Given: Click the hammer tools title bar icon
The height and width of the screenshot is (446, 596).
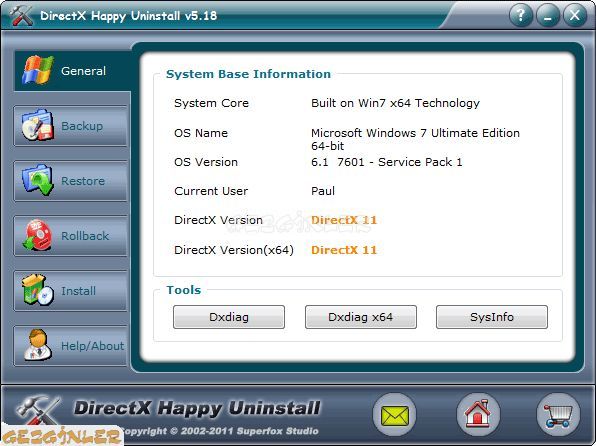Looking at the screenshot, I should [21, 15].
